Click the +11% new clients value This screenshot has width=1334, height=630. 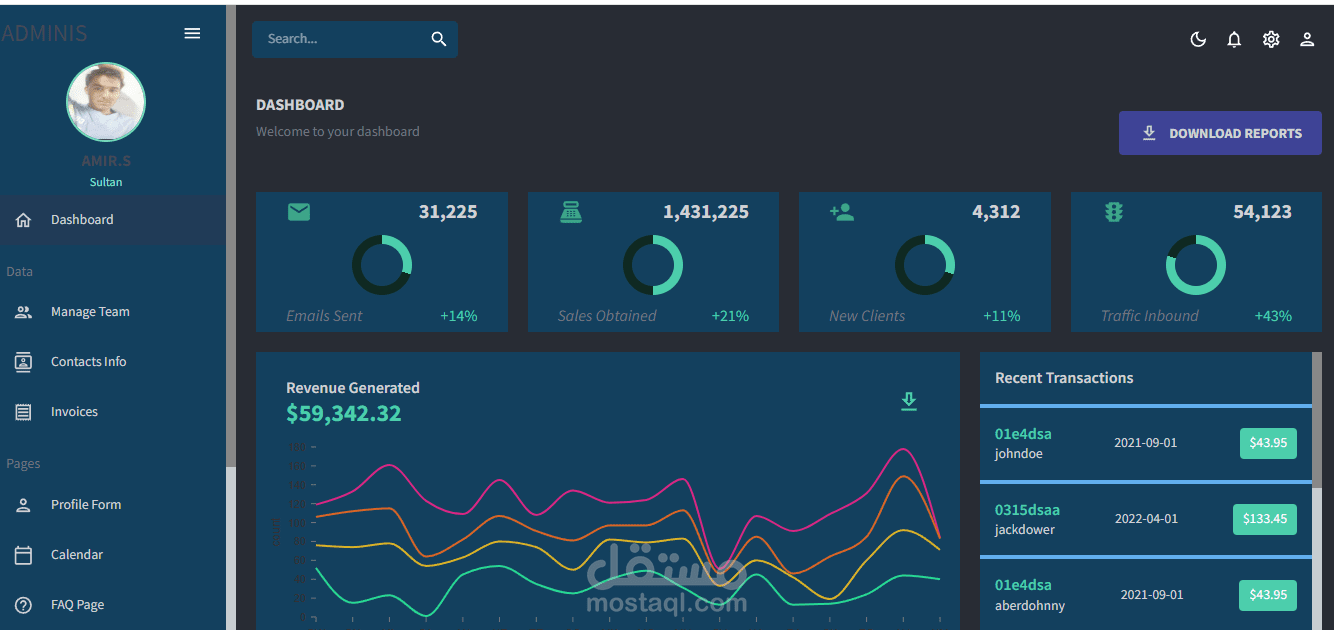coord(1001,316)
